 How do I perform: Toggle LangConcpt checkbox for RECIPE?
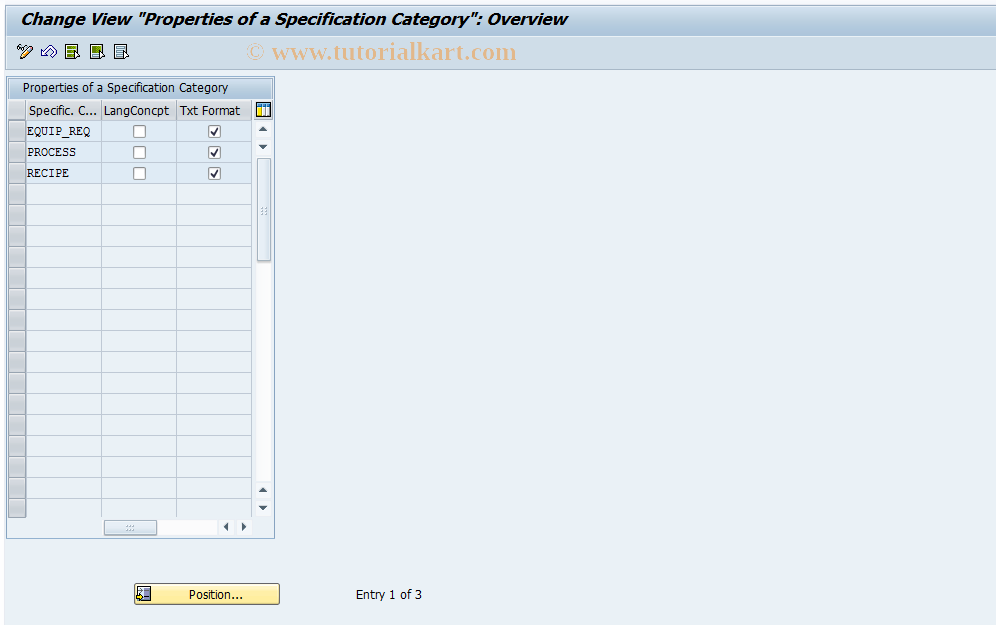pyautogui.click(x=139, y=173)
